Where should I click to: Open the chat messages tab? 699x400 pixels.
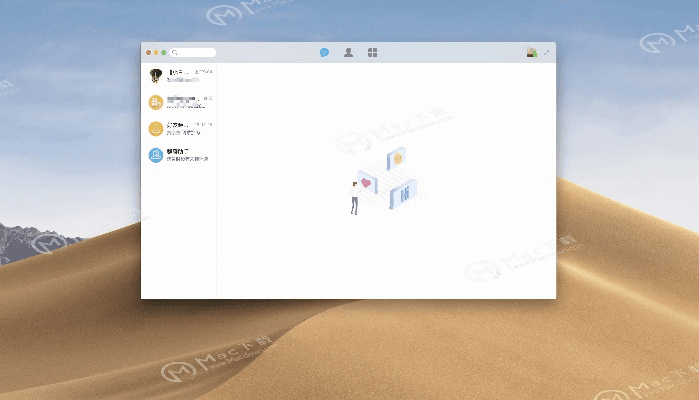click(325, 53)
